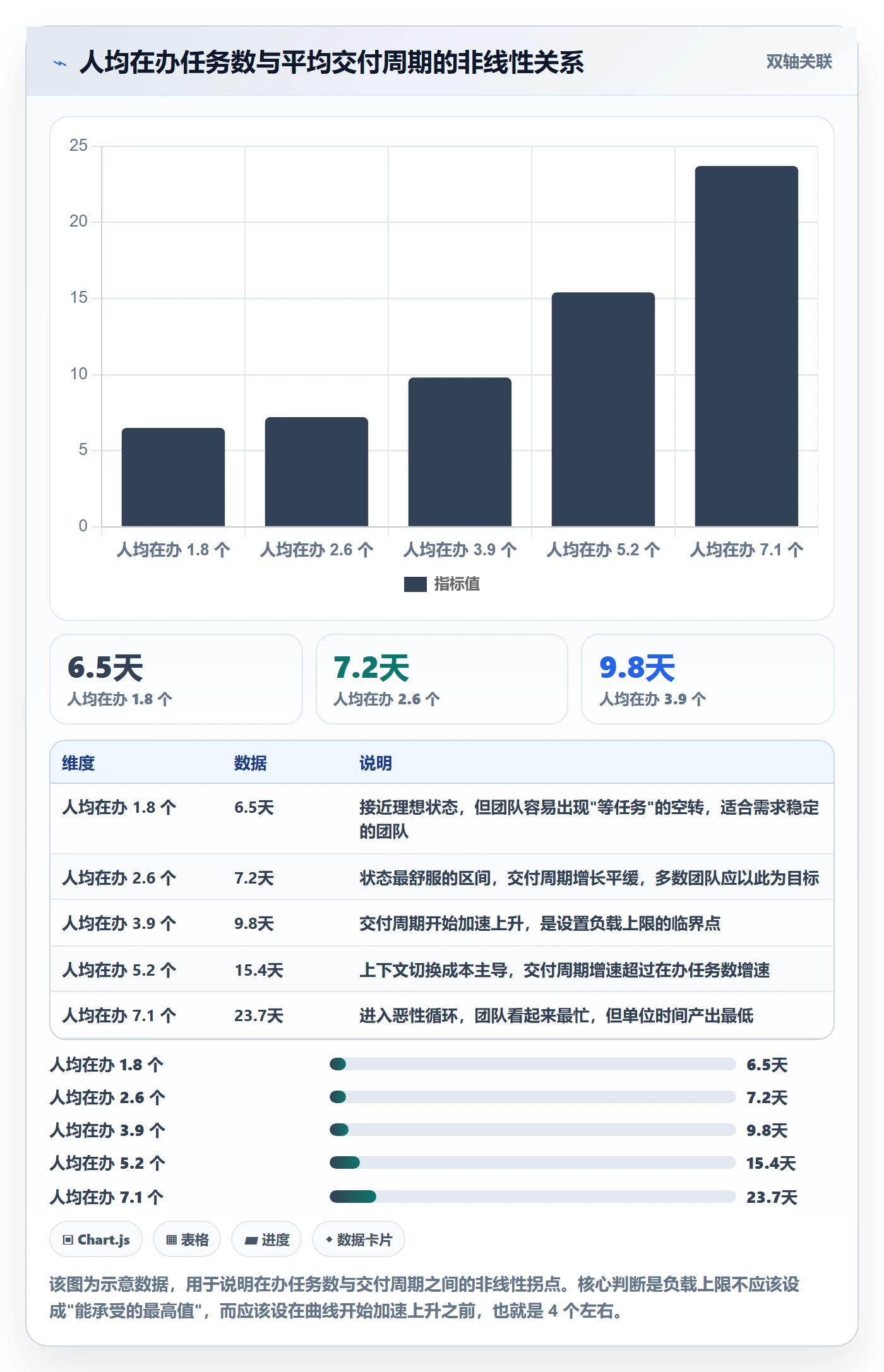The height and width of the screenshot is (1372, 884).
Task: Select the chart bar for 人均在办 3.9 个
Action: (460, 452)
